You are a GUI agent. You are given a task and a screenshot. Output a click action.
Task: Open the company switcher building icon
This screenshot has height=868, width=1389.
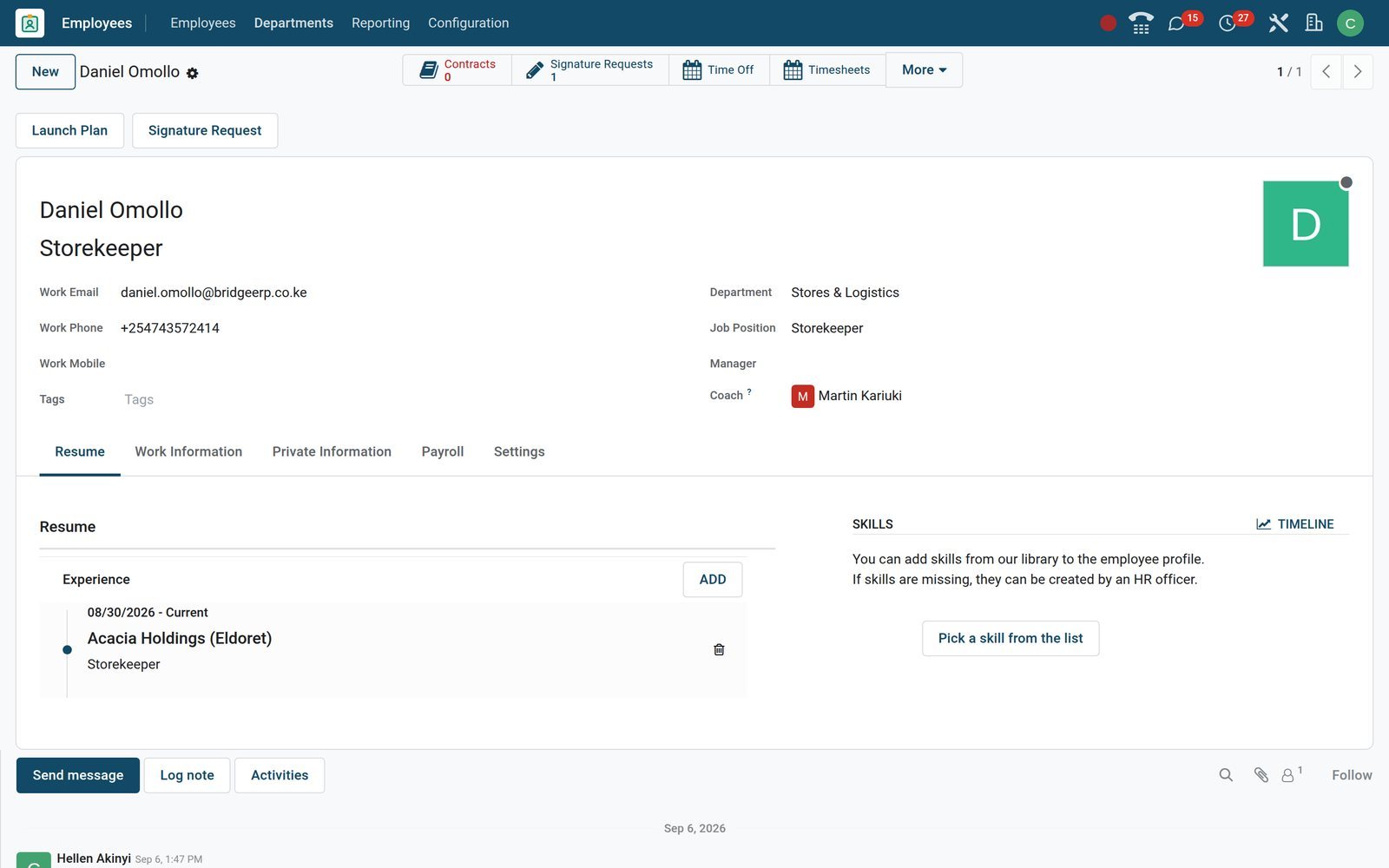1314,23
